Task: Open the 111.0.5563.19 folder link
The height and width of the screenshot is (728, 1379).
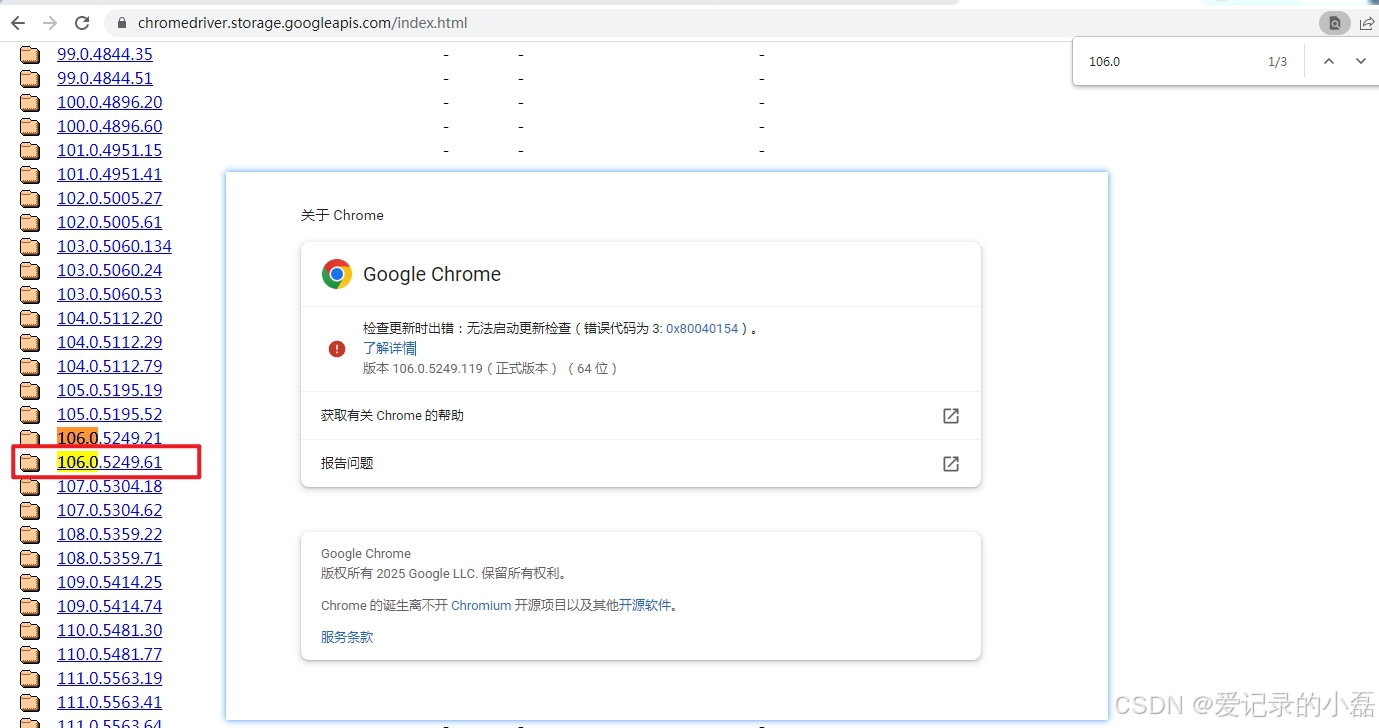Action: pos(109,678)
